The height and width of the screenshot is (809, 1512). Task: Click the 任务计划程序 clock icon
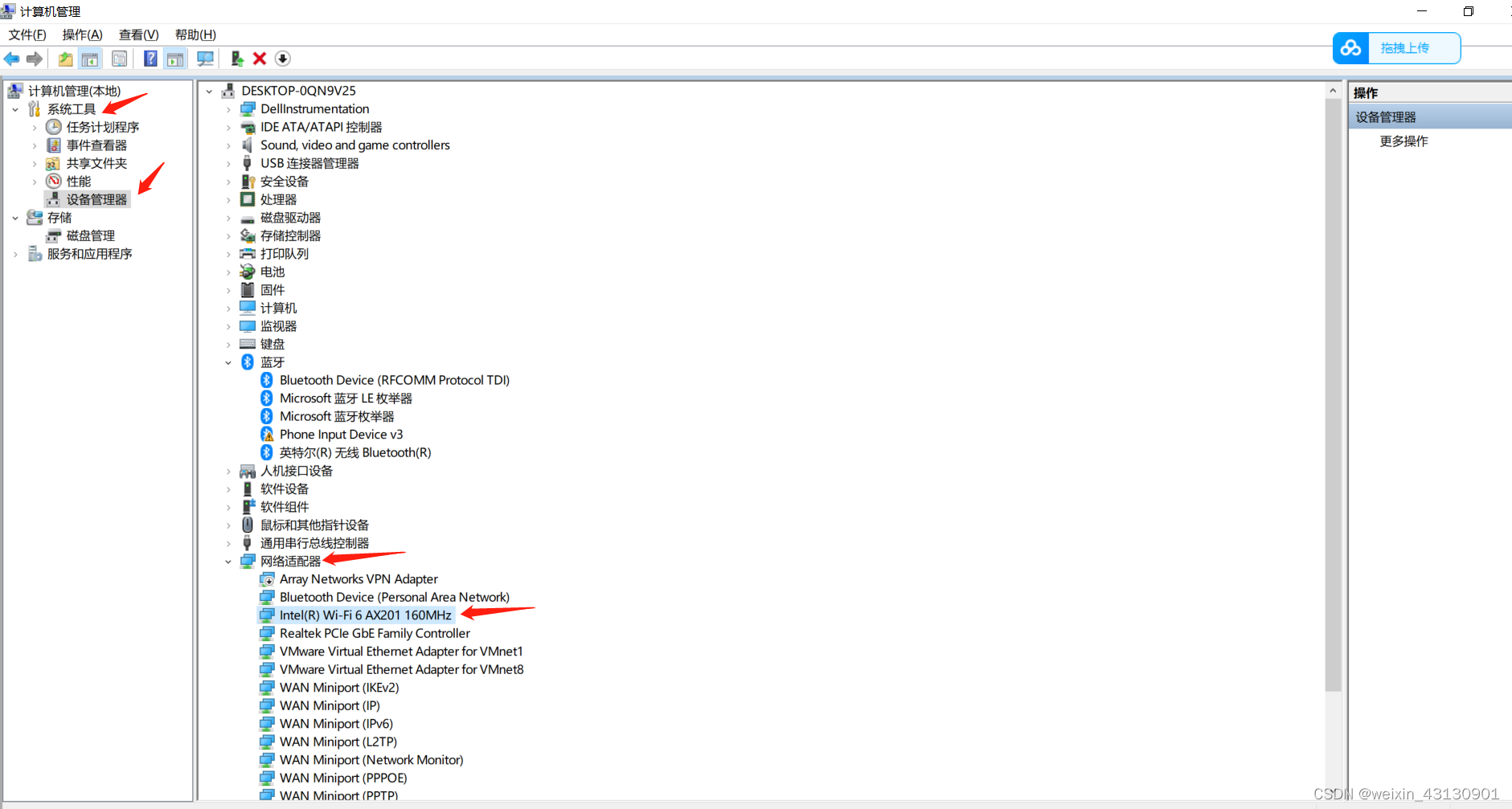click(x=54, y=127)
